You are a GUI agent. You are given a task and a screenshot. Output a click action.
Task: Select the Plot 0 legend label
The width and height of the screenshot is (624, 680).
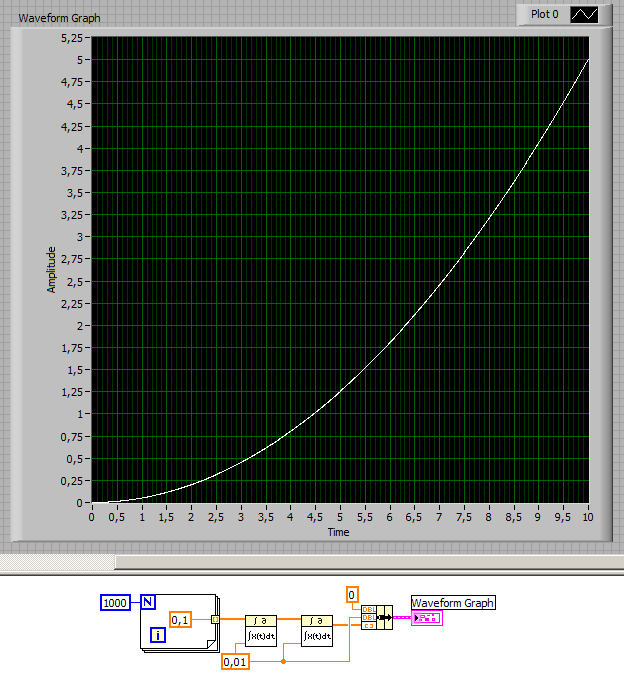tap(545, 14)
